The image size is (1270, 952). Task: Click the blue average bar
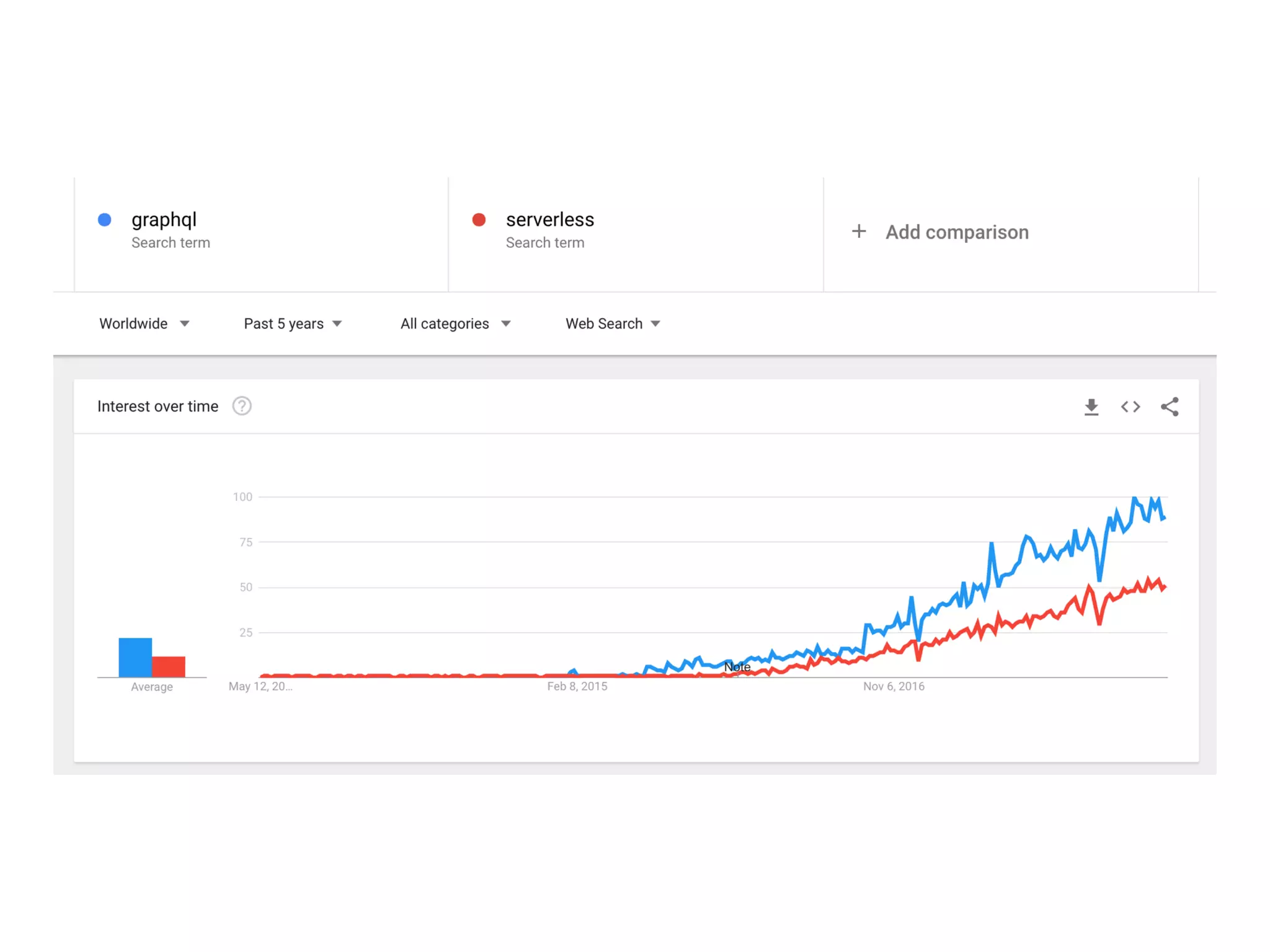pos(135,657)
